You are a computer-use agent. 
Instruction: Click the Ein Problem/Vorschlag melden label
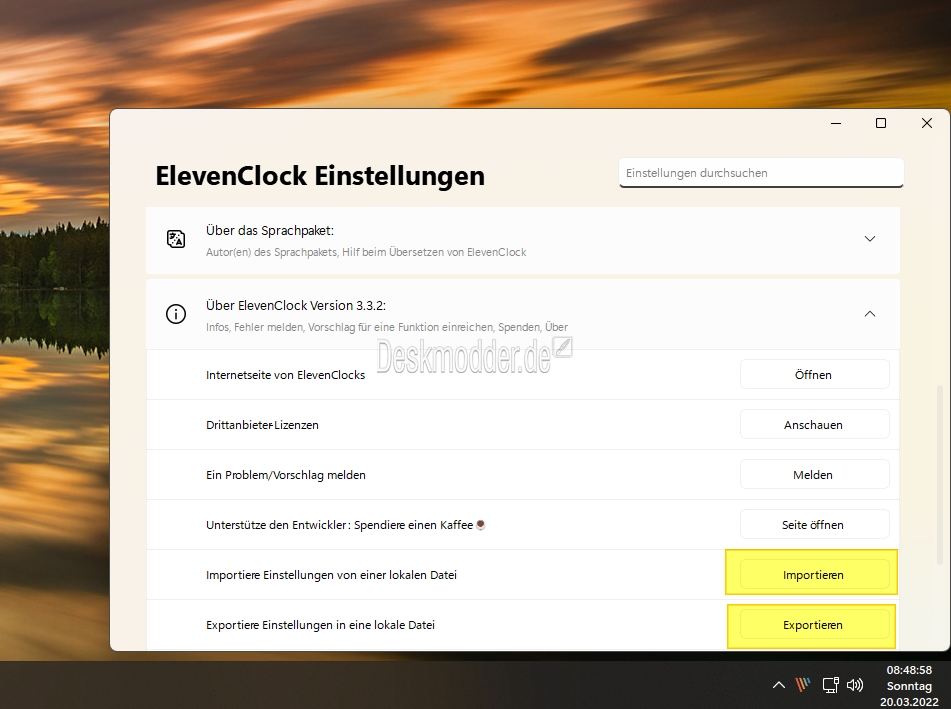point(286,475)
